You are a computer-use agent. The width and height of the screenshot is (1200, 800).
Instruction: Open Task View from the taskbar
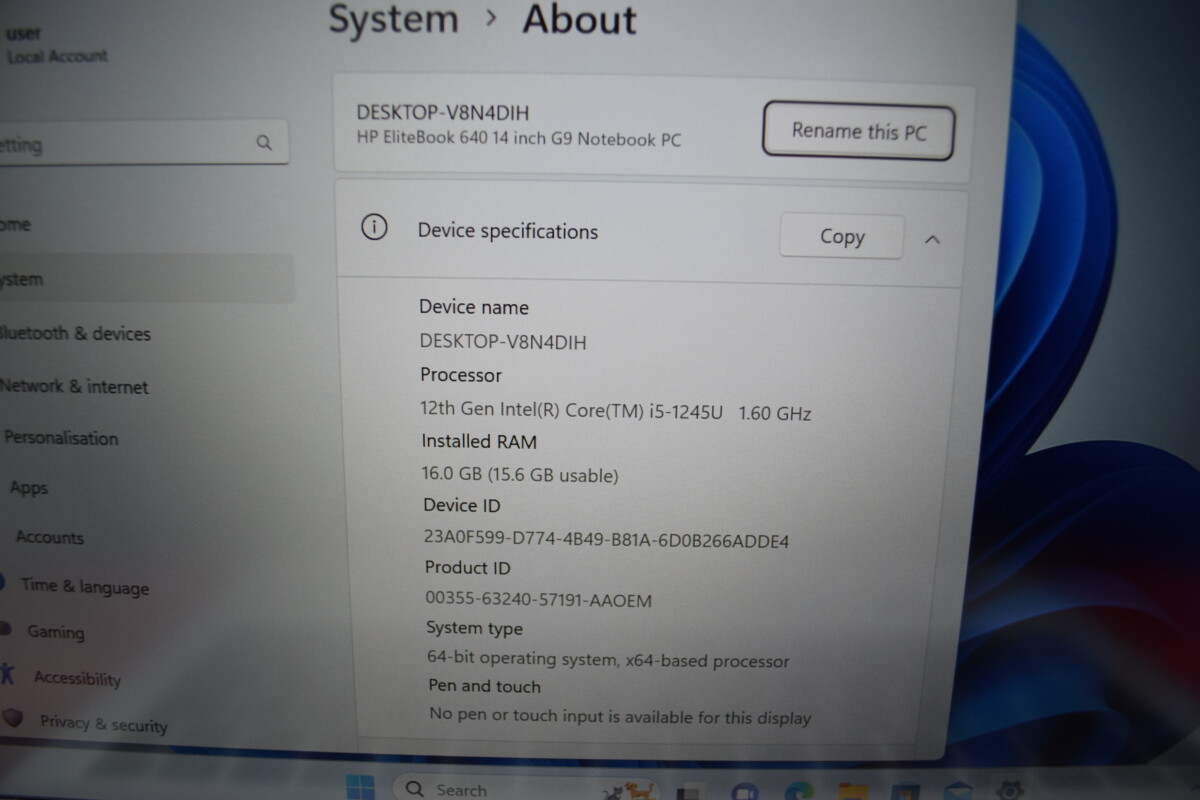click(x=689, y=792)
